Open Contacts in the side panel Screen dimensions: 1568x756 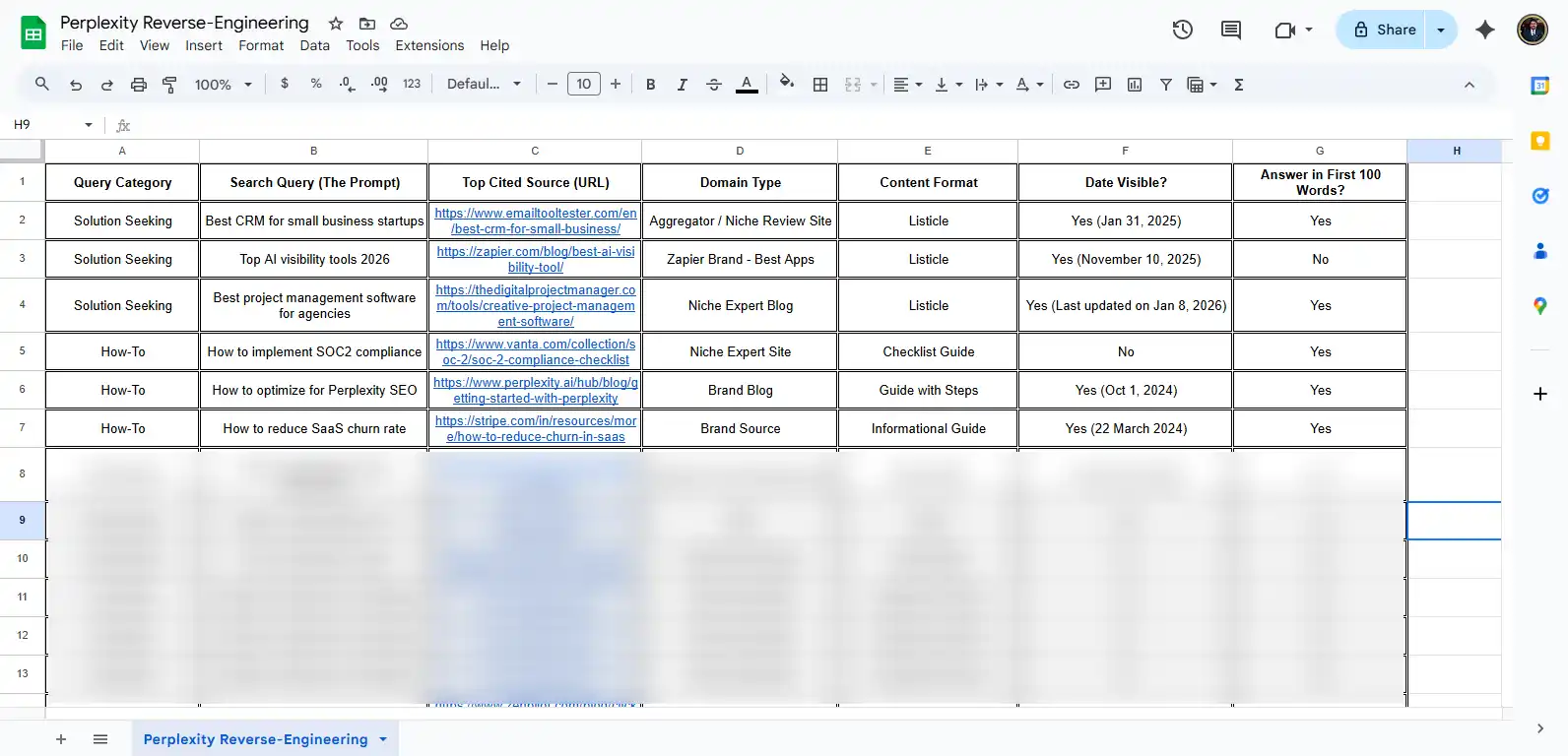tap(1540, 251)
